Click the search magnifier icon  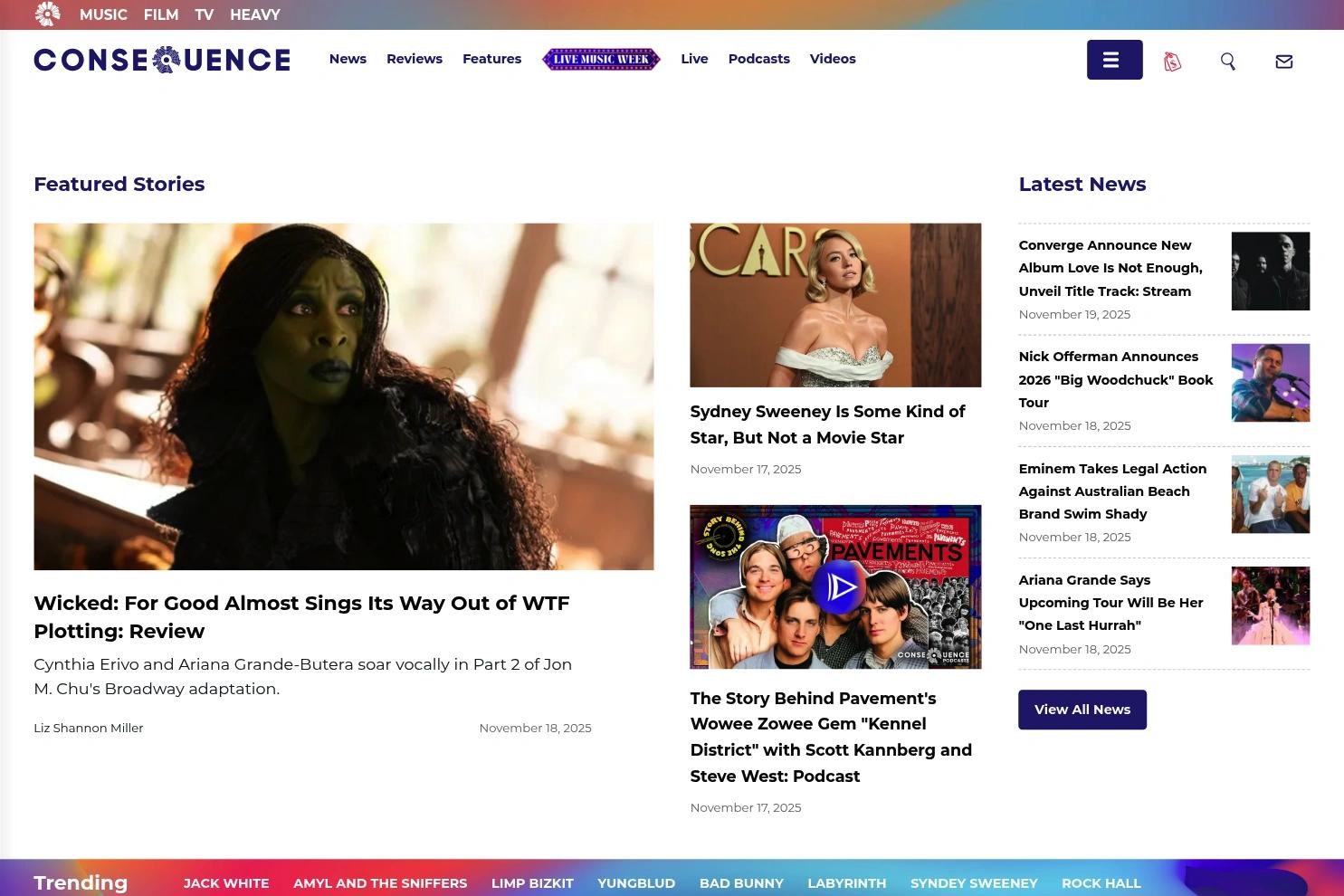click(1227, 61)
